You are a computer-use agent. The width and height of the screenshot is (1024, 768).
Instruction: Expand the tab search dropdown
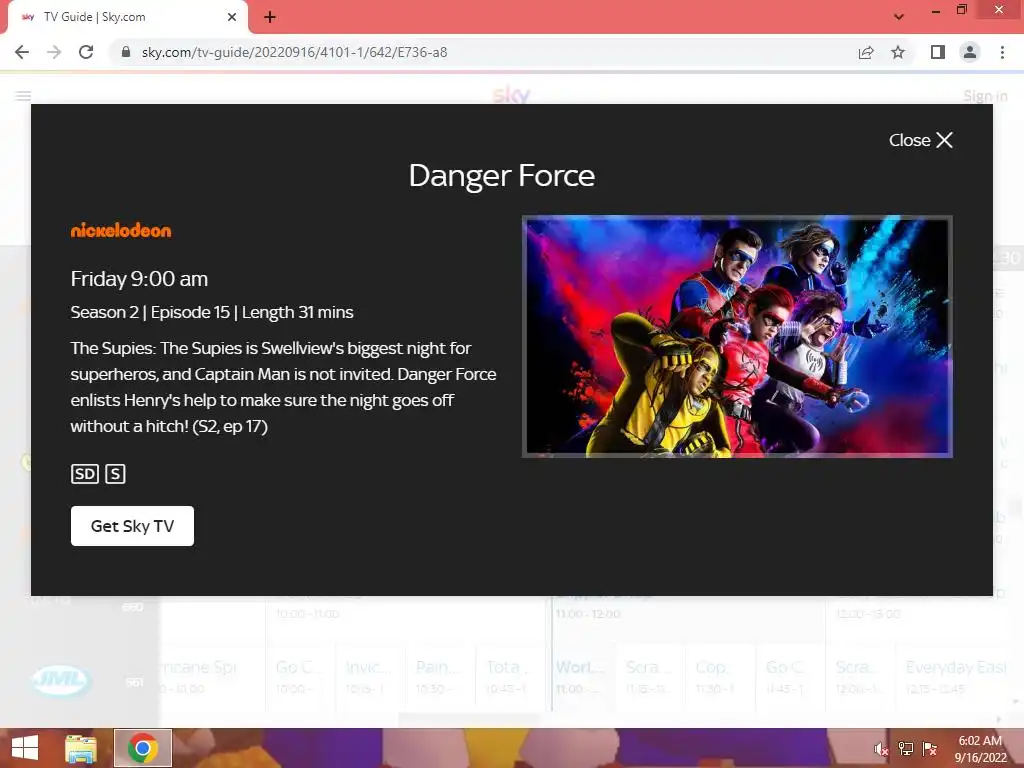tap(899, 17)
